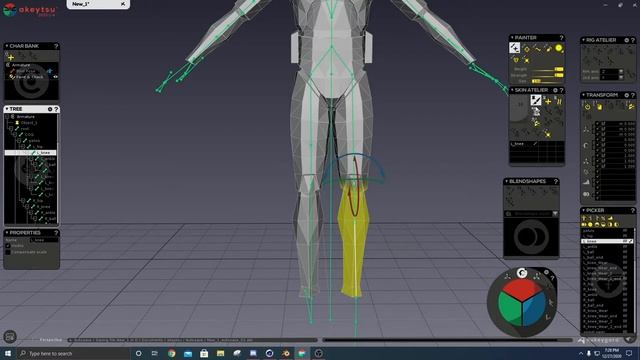Open Chrome from the taskbar
This screenshot has width=640, height=360.
click(171, 353)
